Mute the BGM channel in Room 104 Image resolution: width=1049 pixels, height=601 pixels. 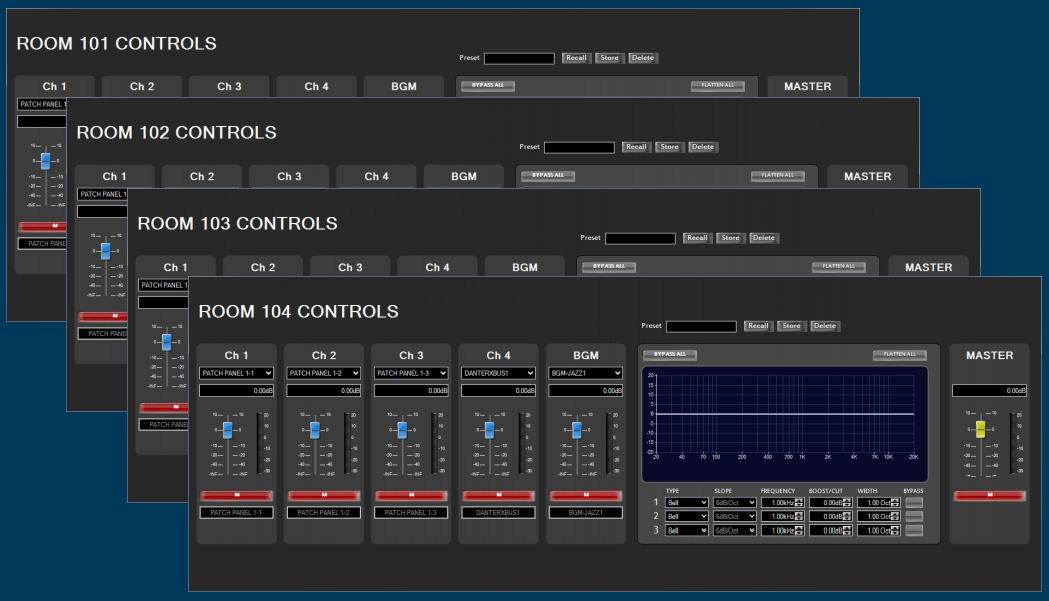585,495
